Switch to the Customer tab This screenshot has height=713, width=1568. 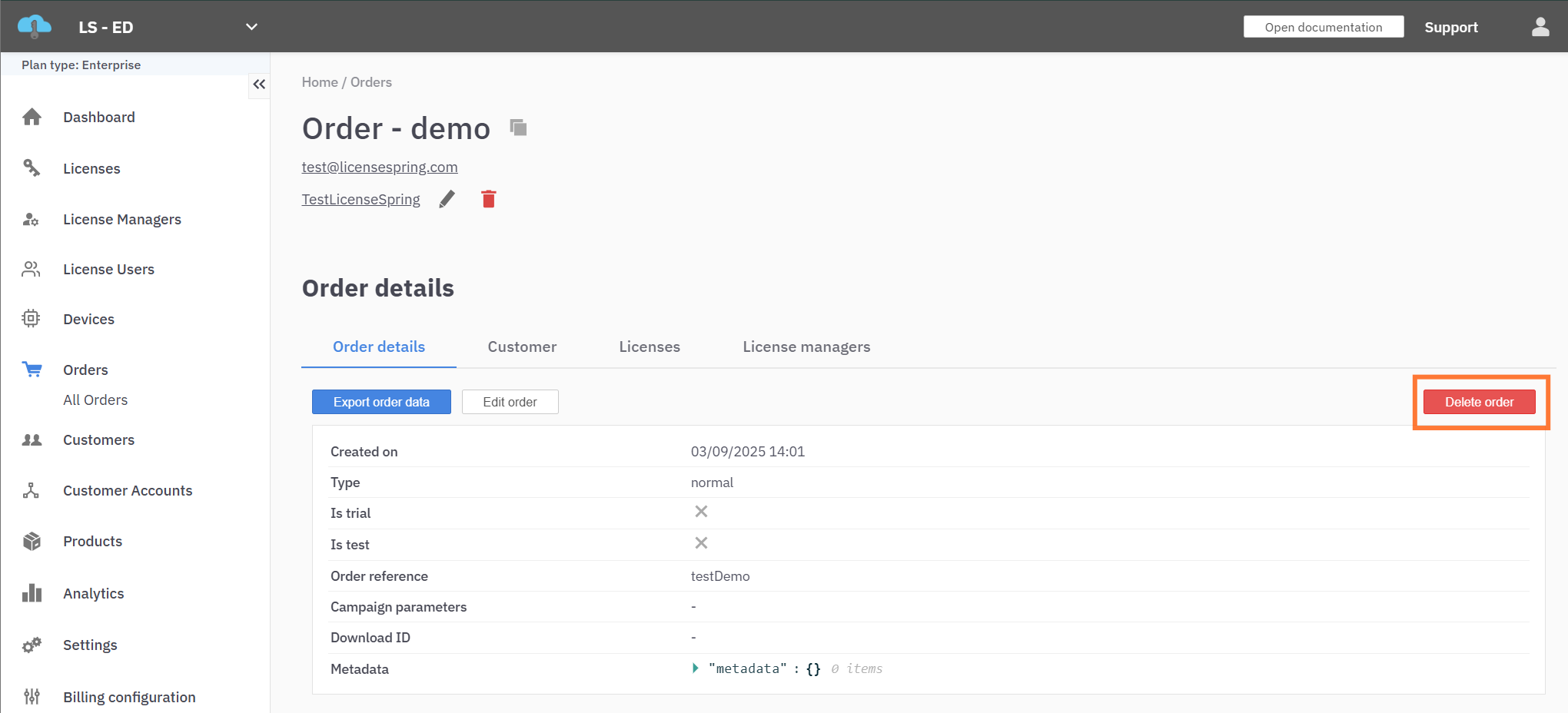pos(522,347)
